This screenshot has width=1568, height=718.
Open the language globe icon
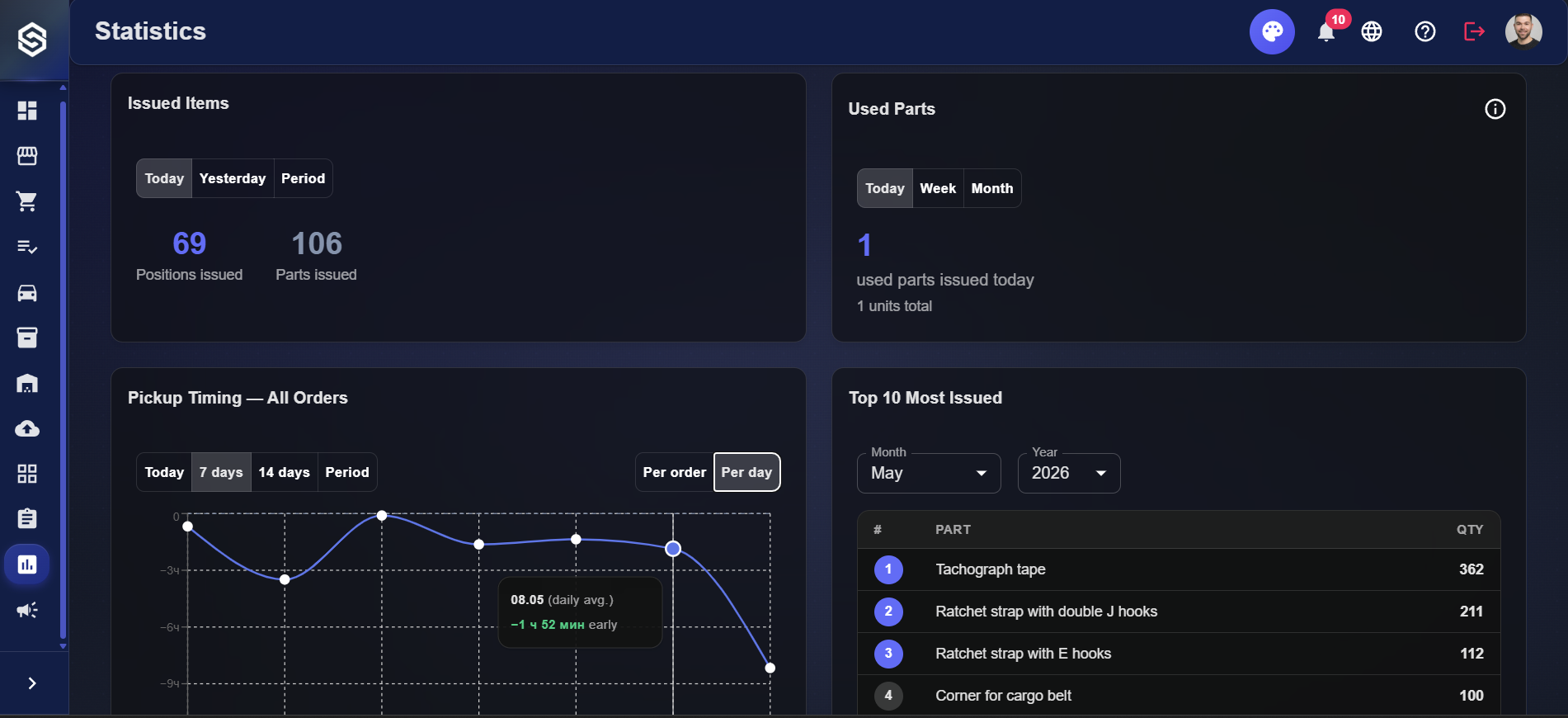point(1372,31)
